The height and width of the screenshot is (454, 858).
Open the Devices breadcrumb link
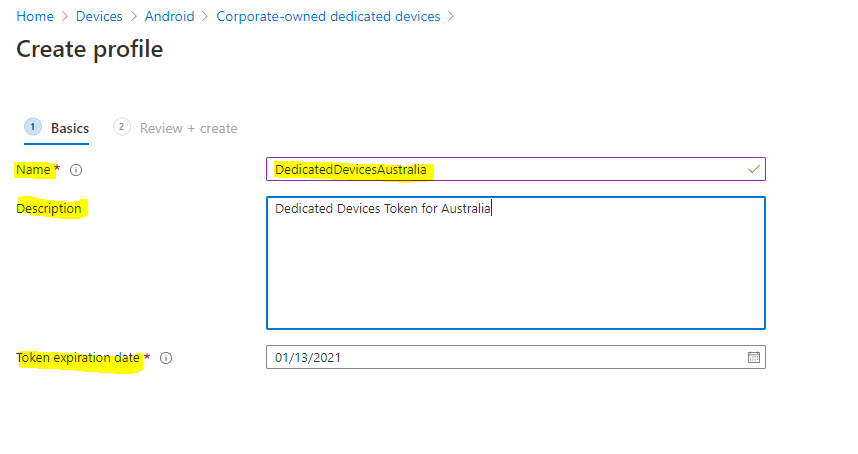click(99, 17)
